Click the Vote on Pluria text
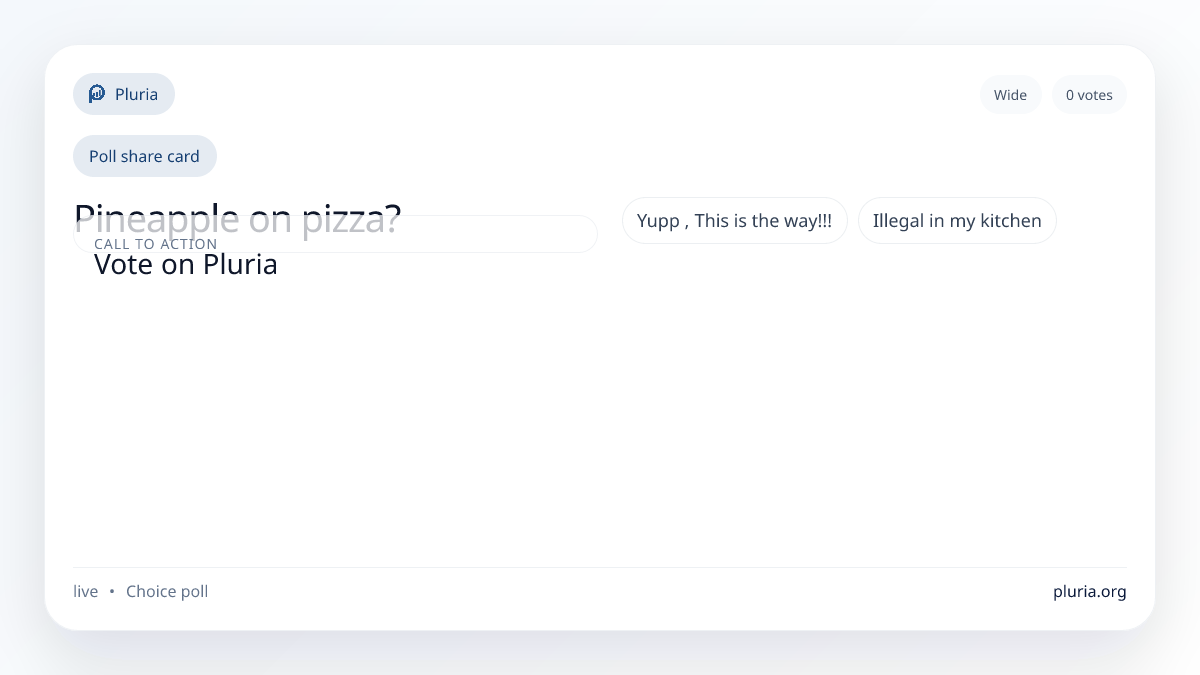1200x675 pixels. coord(185,265)
